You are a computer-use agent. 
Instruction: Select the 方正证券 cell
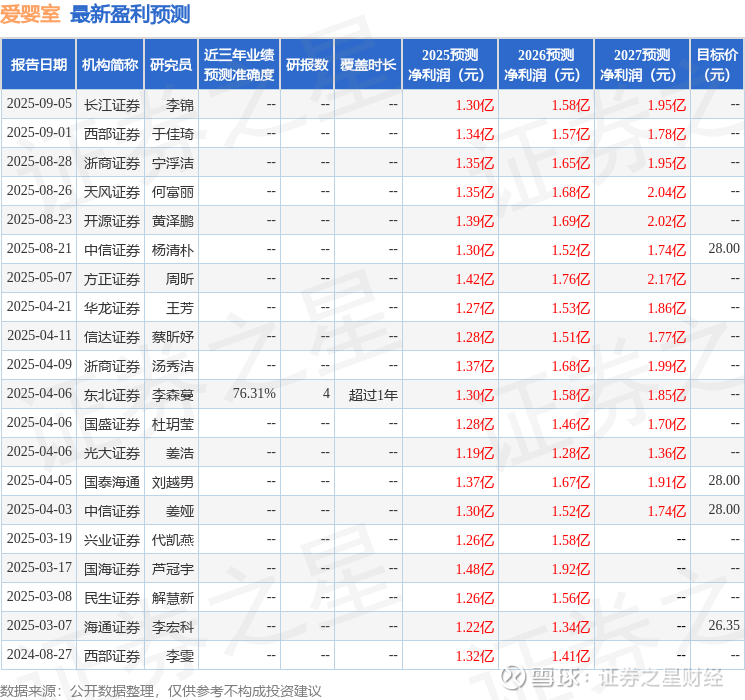click(x=112, y=279)
